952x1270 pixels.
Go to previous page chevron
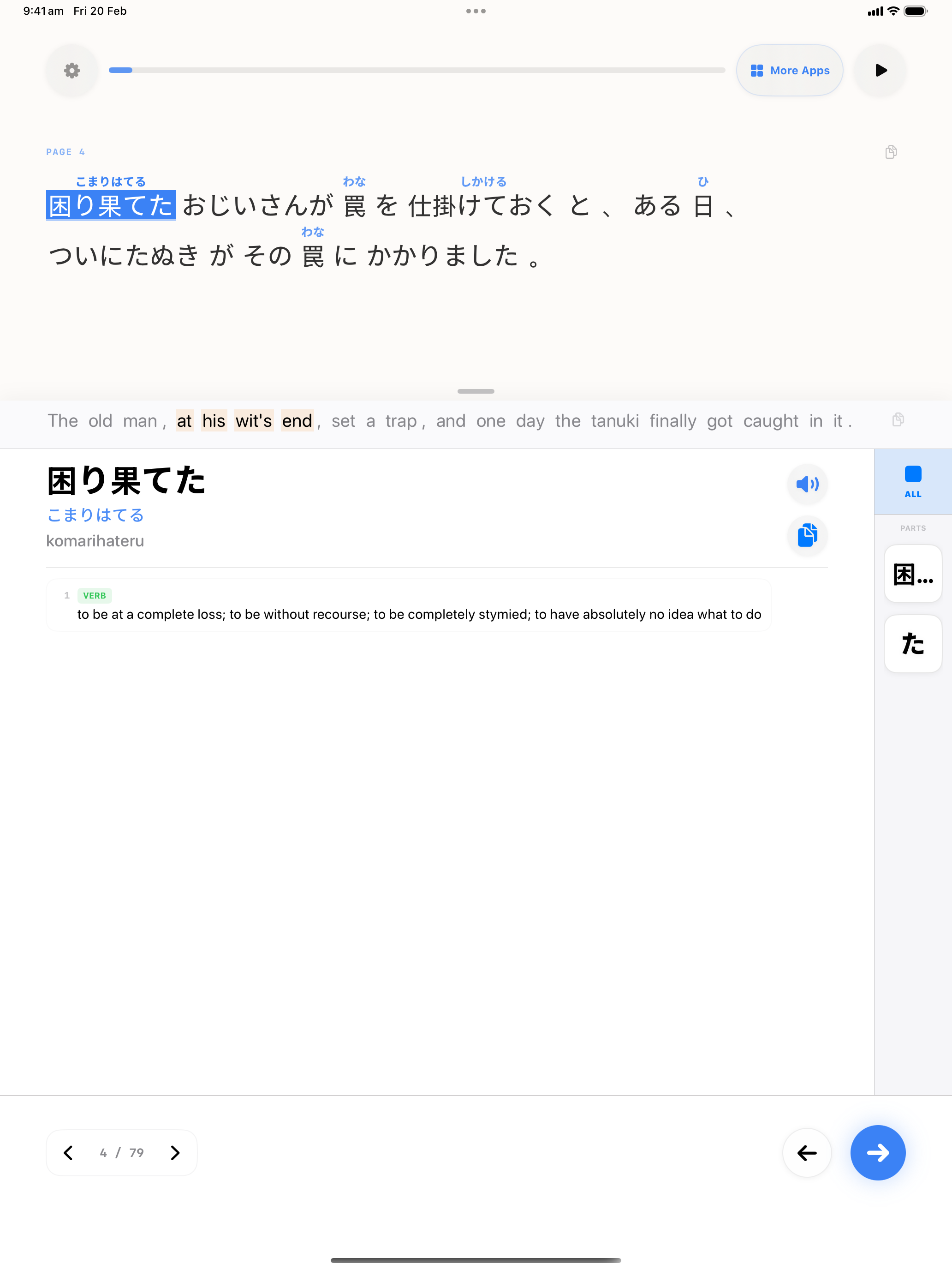click(68, 1152)
